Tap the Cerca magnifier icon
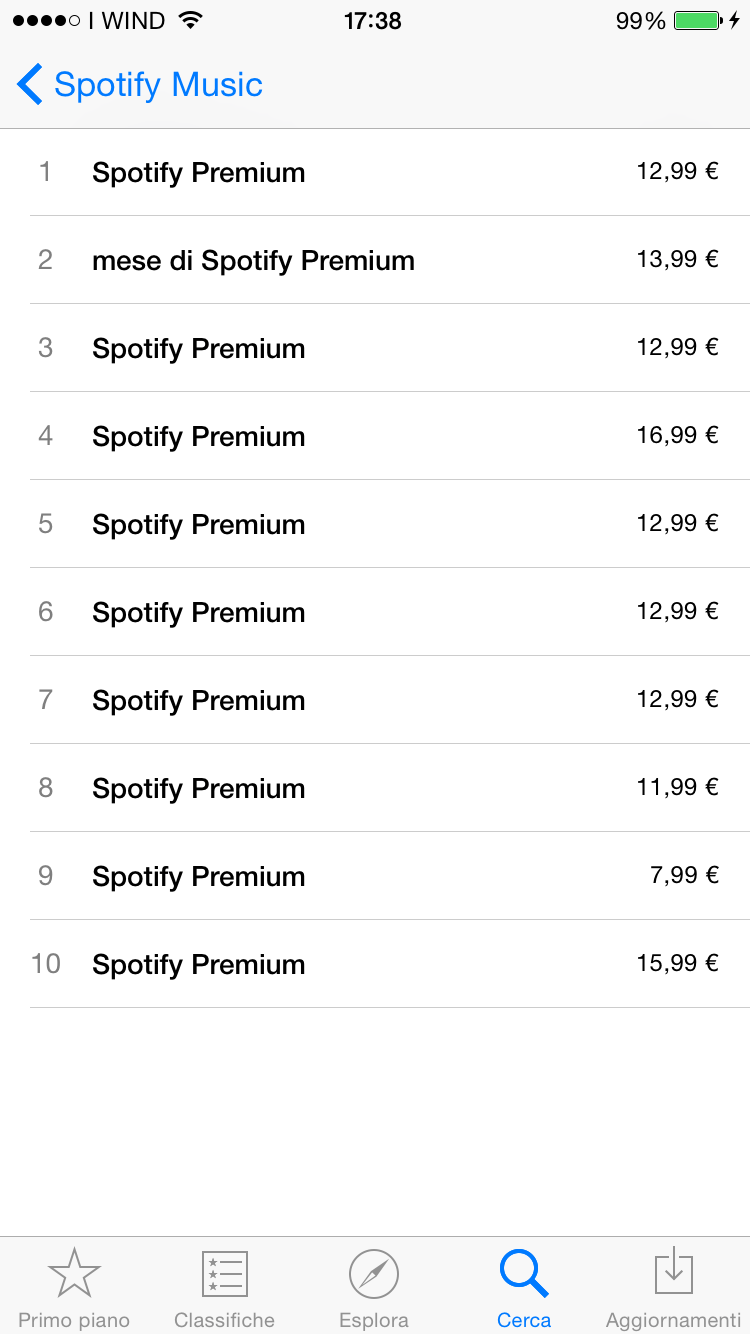This screenshot has width=750, height=1334. [524, 1274]
